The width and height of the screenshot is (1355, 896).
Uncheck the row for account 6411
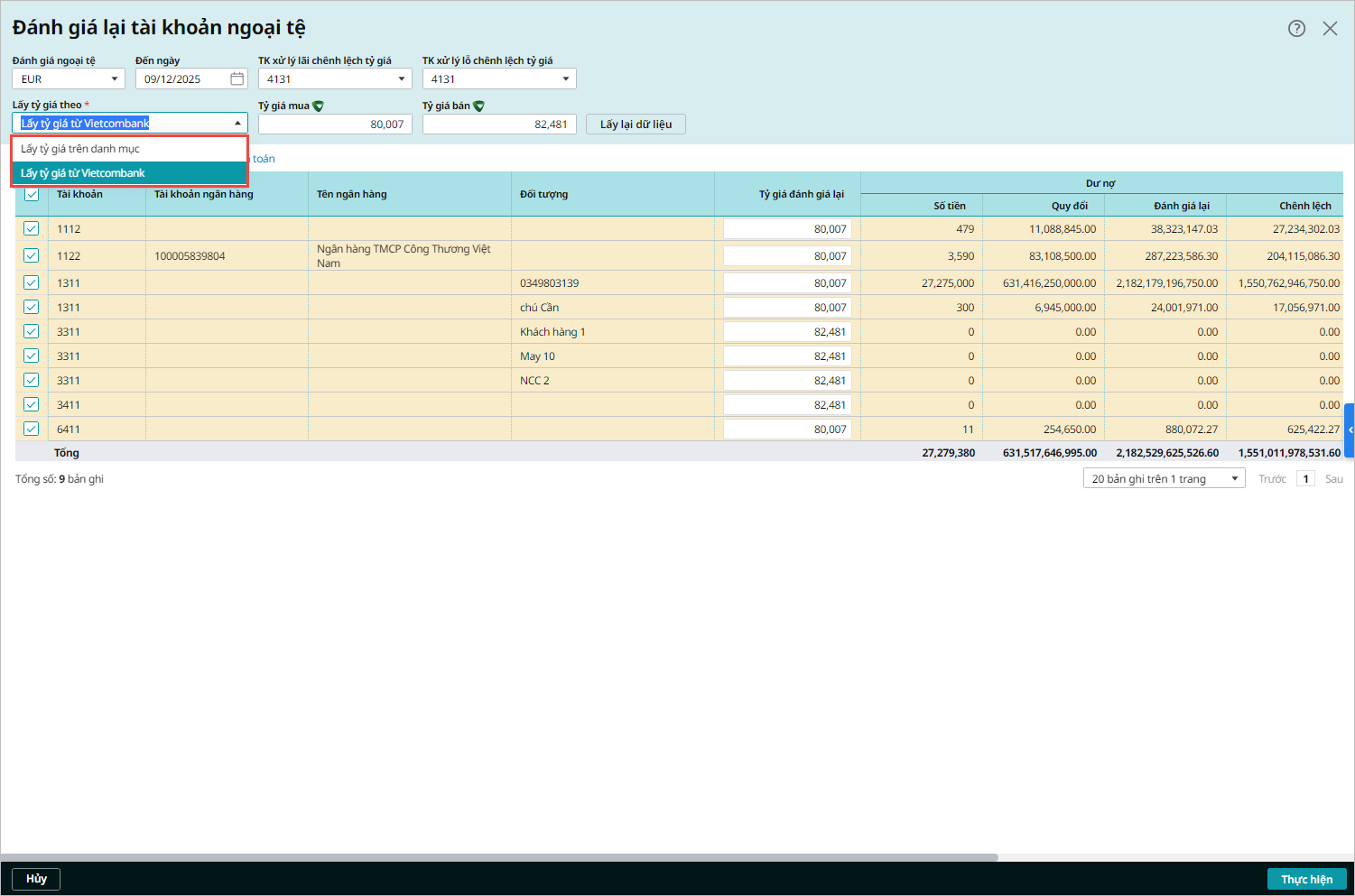(x=32, y=430)
